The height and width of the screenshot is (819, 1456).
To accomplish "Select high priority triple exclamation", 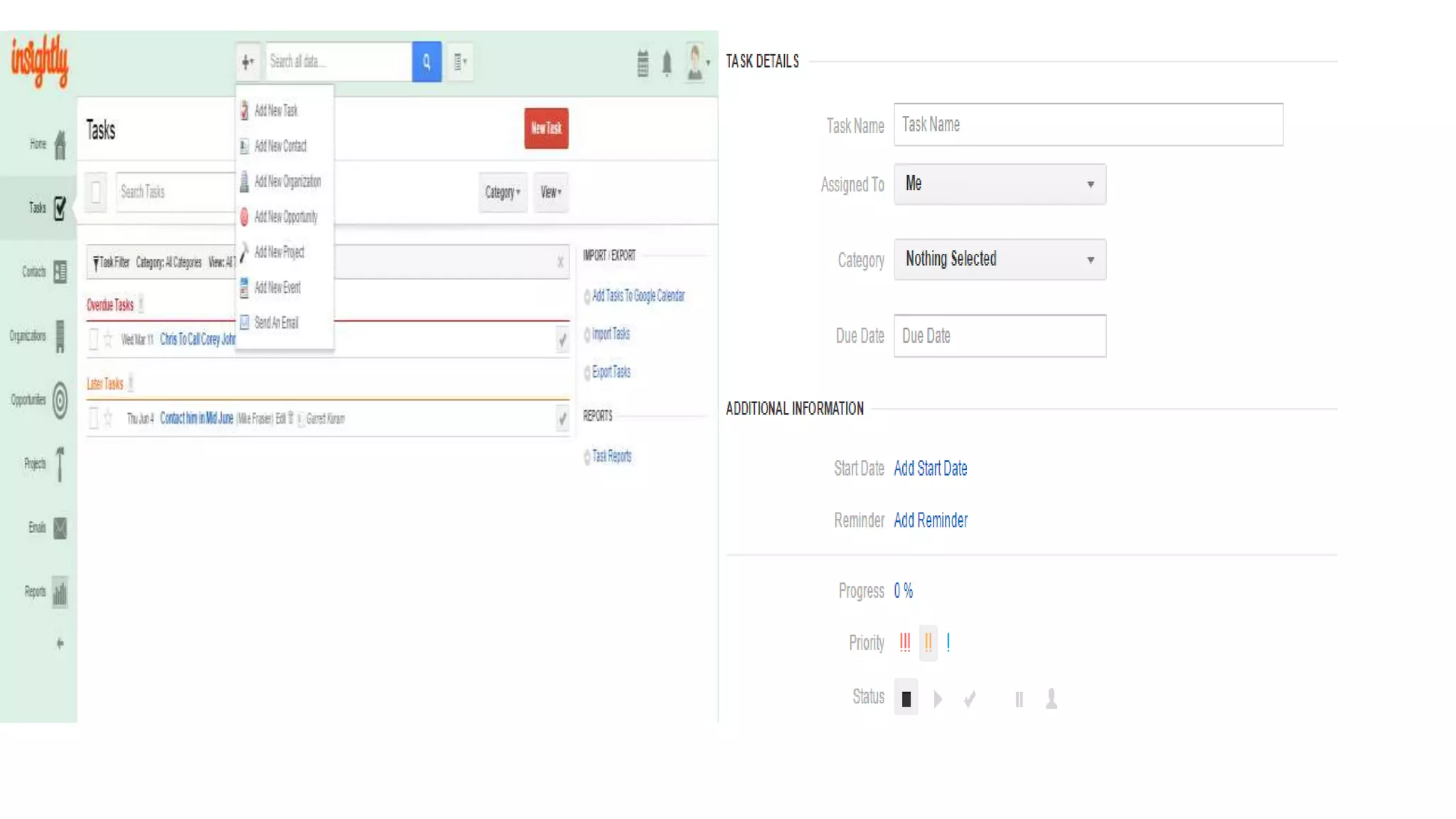I will coord(904,643).
